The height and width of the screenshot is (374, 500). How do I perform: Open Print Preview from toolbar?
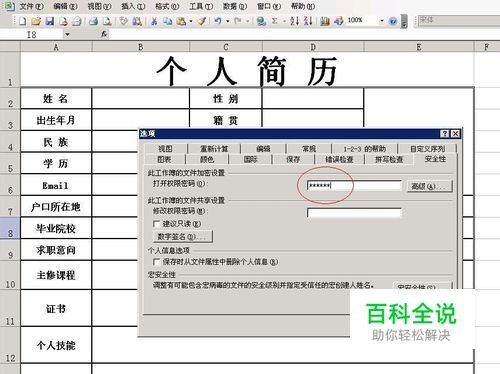(107, 21)
